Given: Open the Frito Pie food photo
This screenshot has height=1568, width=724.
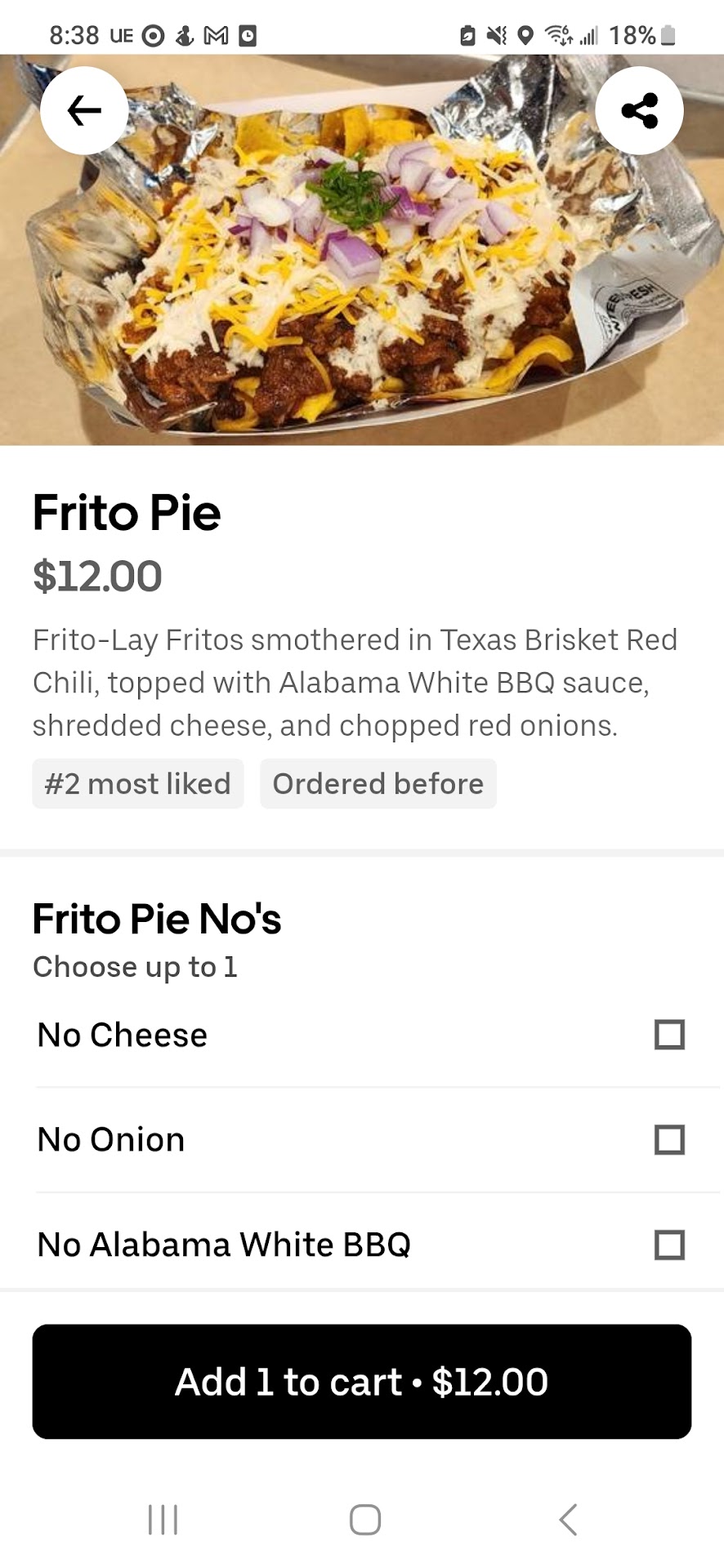Looking at the screenshot, I should [x=362, y=269].
